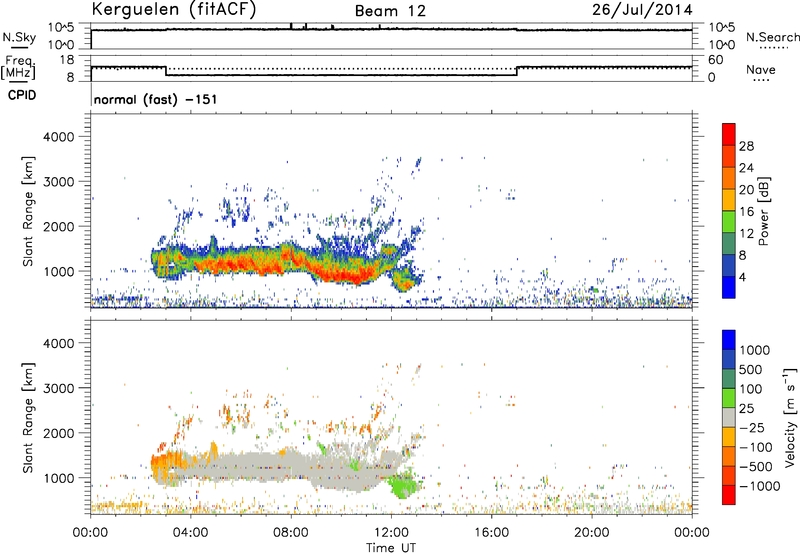Click the '24' label on the Power color bar
This screenshot has height=554, width=800.
746,168
